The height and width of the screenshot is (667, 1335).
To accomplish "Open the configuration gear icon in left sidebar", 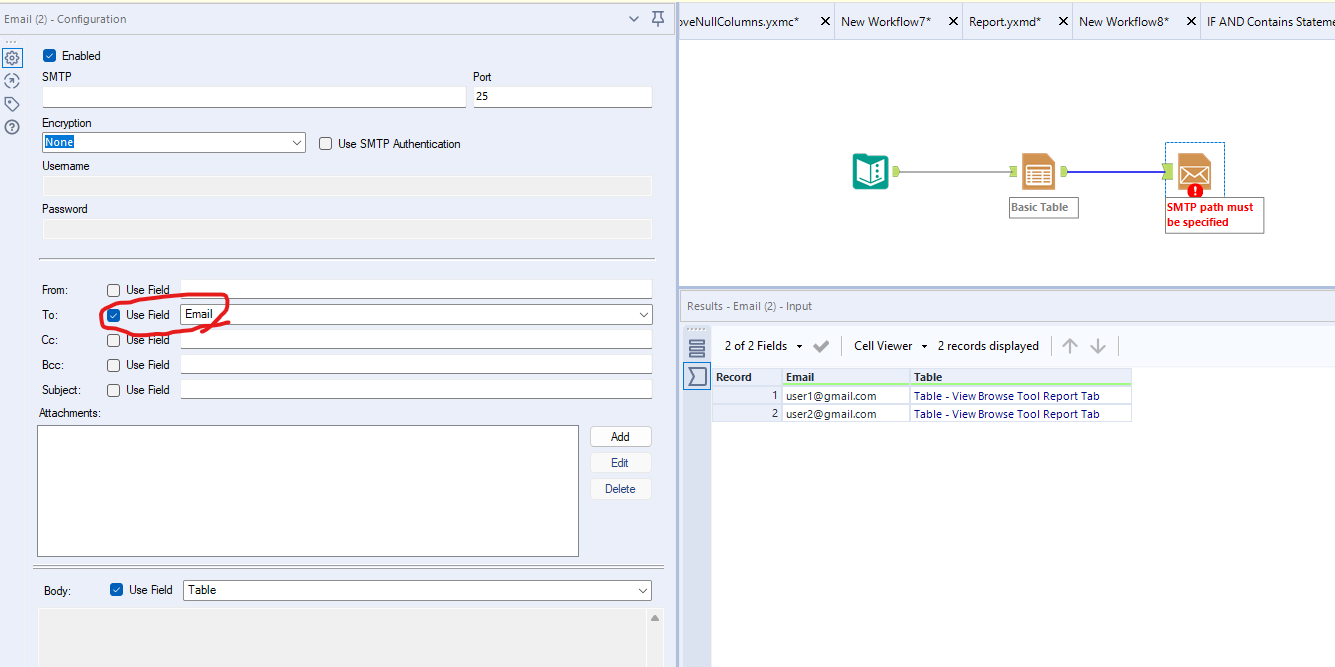I will click(12, 57).
